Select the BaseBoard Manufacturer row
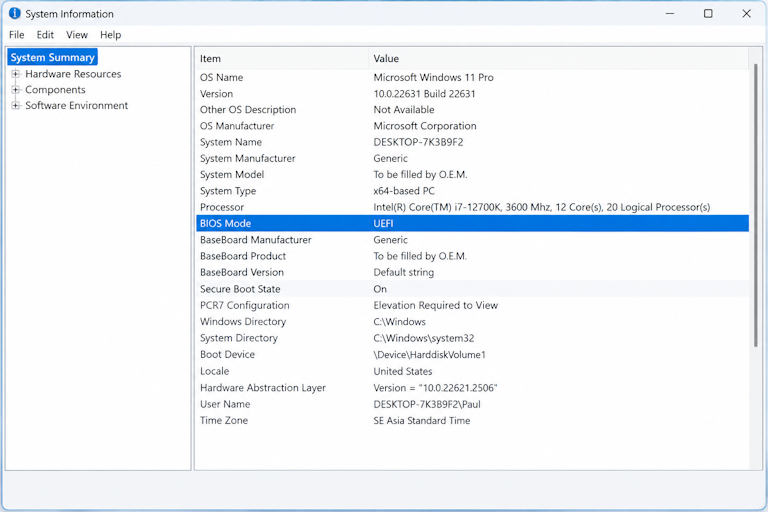This screenshot has height=512, width=768. (473, 240)
